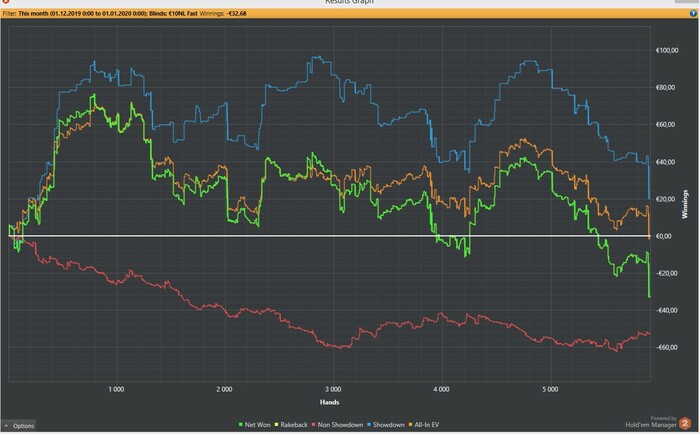Click the €100,00 axis label

667,50
